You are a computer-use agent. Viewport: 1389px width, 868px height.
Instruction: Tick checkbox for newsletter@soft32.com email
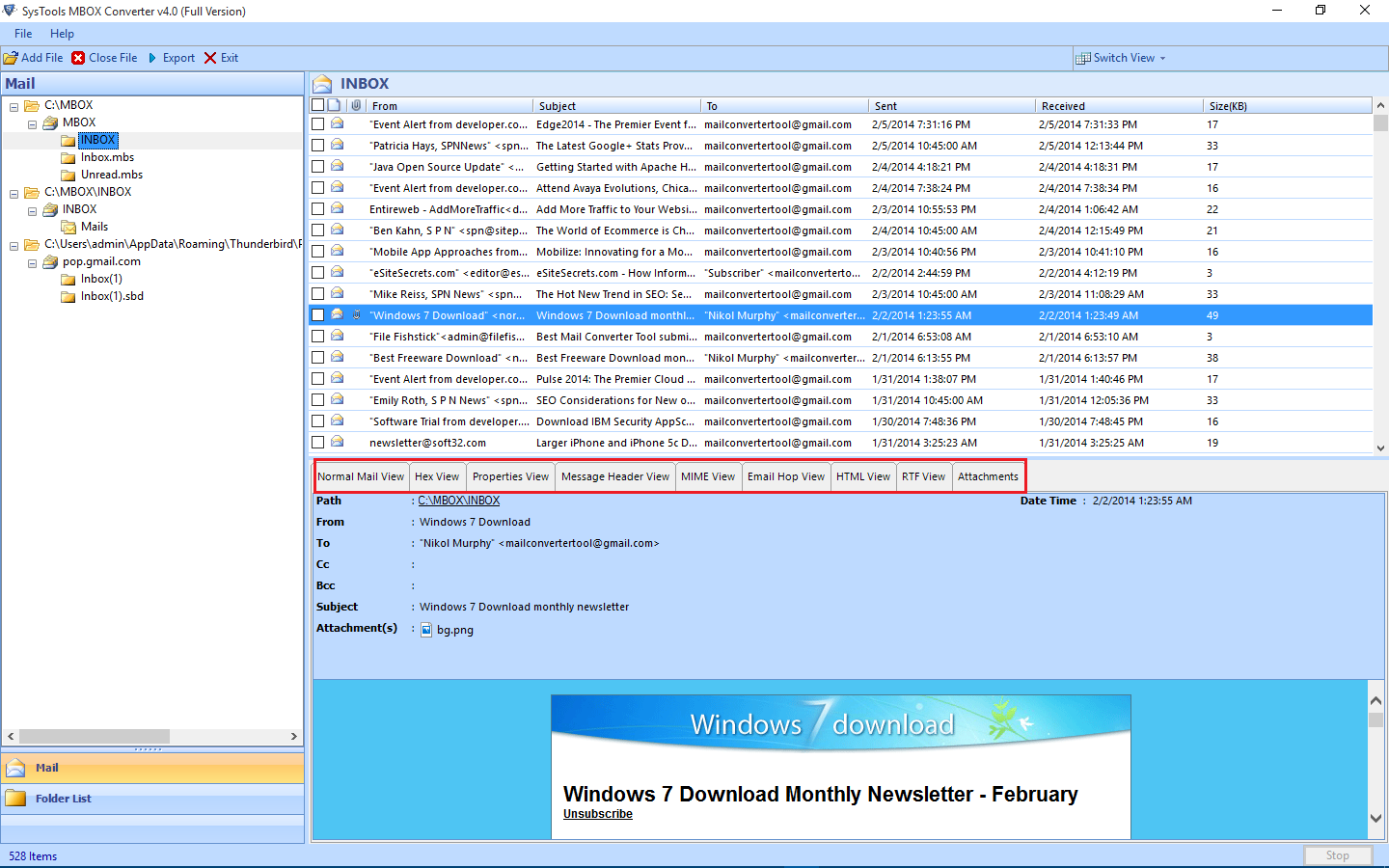click(318, 443)
